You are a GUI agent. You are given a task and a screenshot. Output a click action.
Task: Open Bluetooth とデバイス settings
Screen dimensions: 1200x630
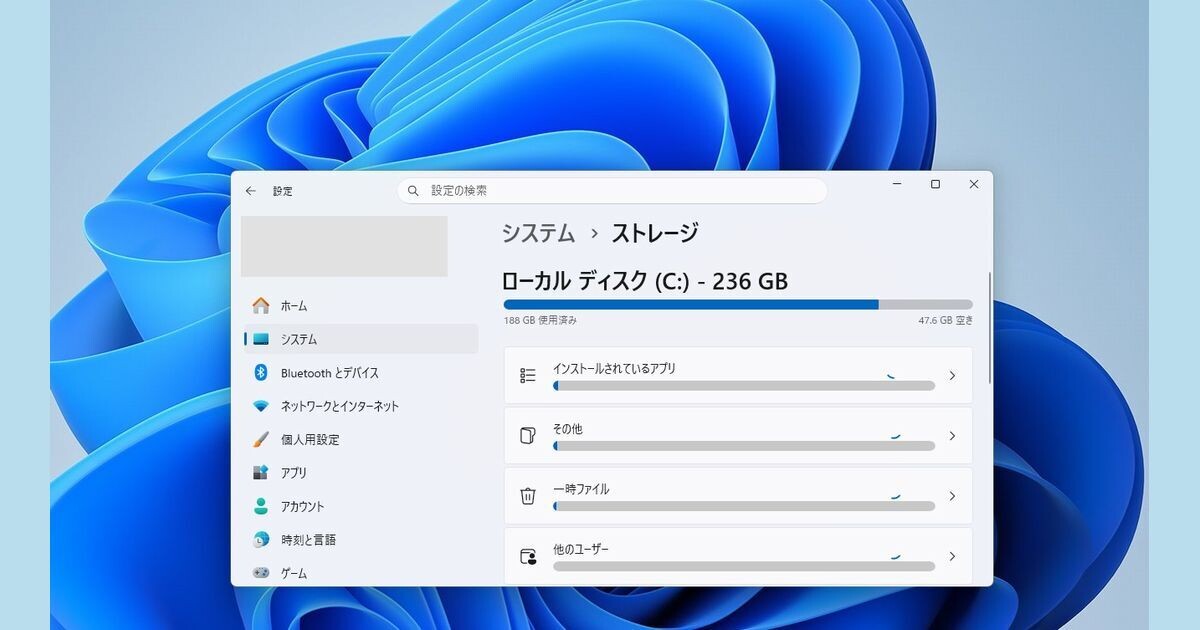361,373
